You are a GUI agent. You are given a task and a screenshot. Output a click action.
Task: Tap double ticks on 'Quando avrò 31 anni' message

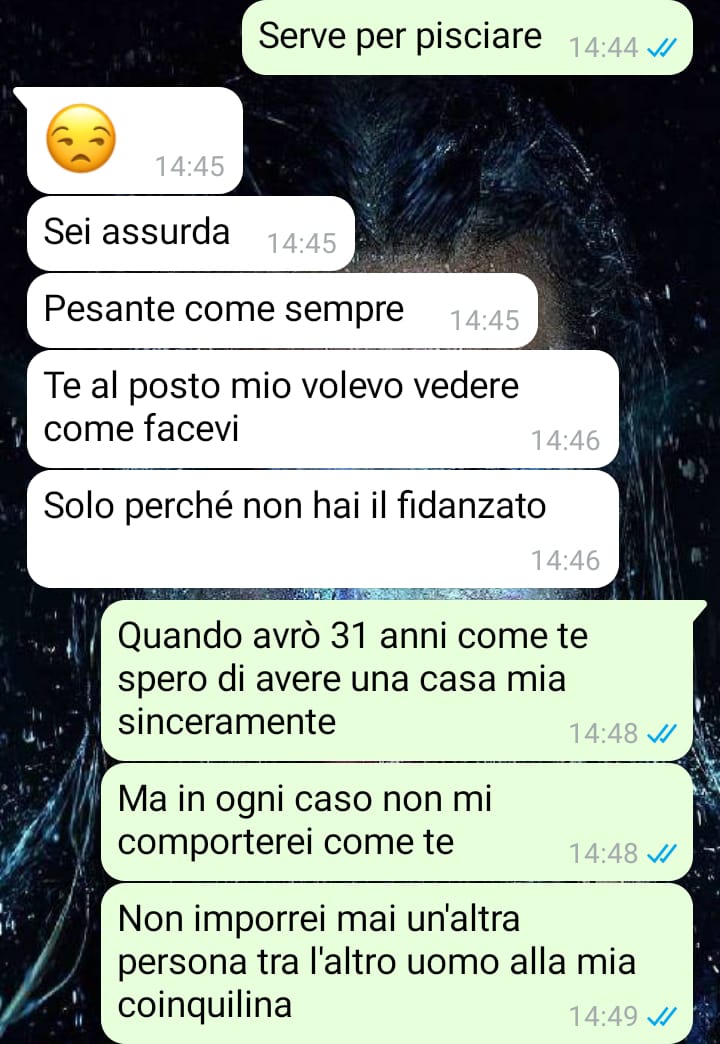tap(662, 733)
